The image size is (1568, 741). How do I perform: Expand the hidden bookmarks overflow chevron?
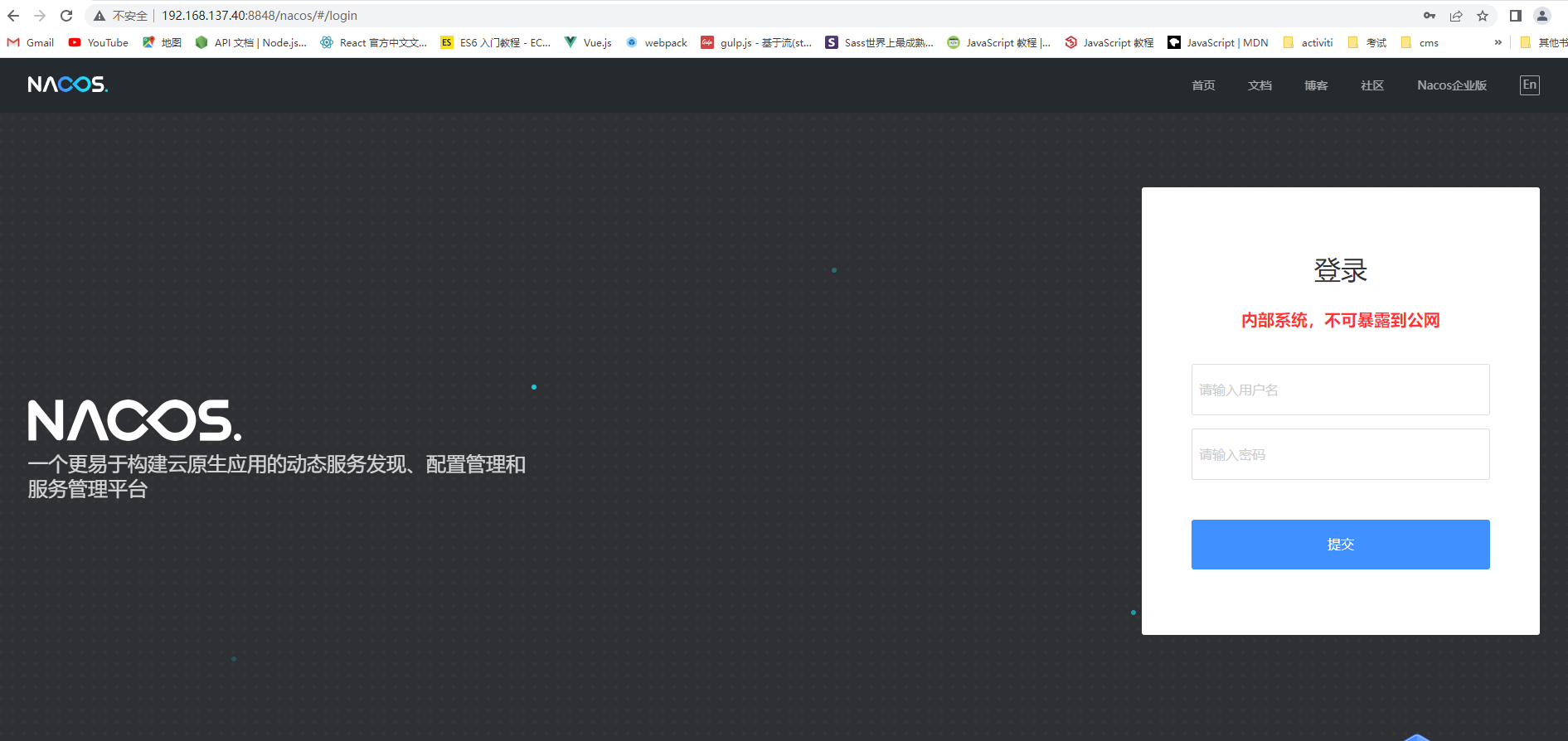(1498, 42)
